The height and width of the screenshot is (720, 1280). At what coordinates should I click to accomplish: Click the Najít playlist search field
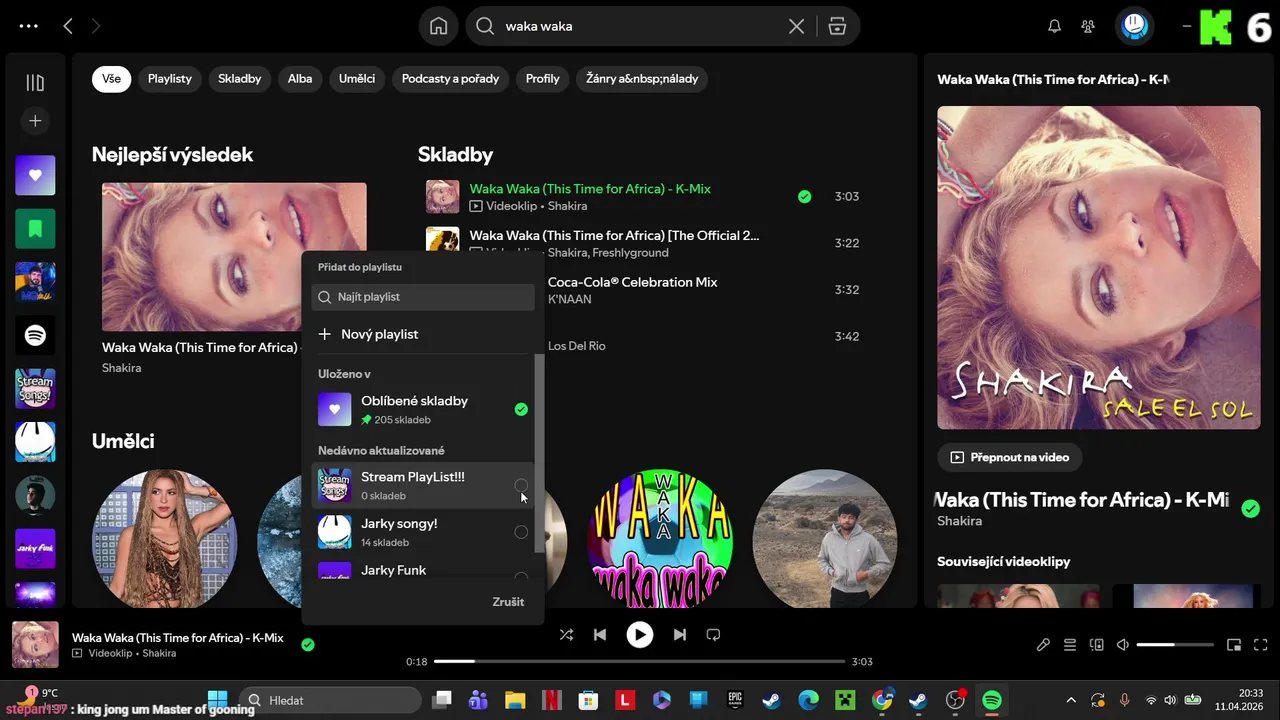pos(423,297)
